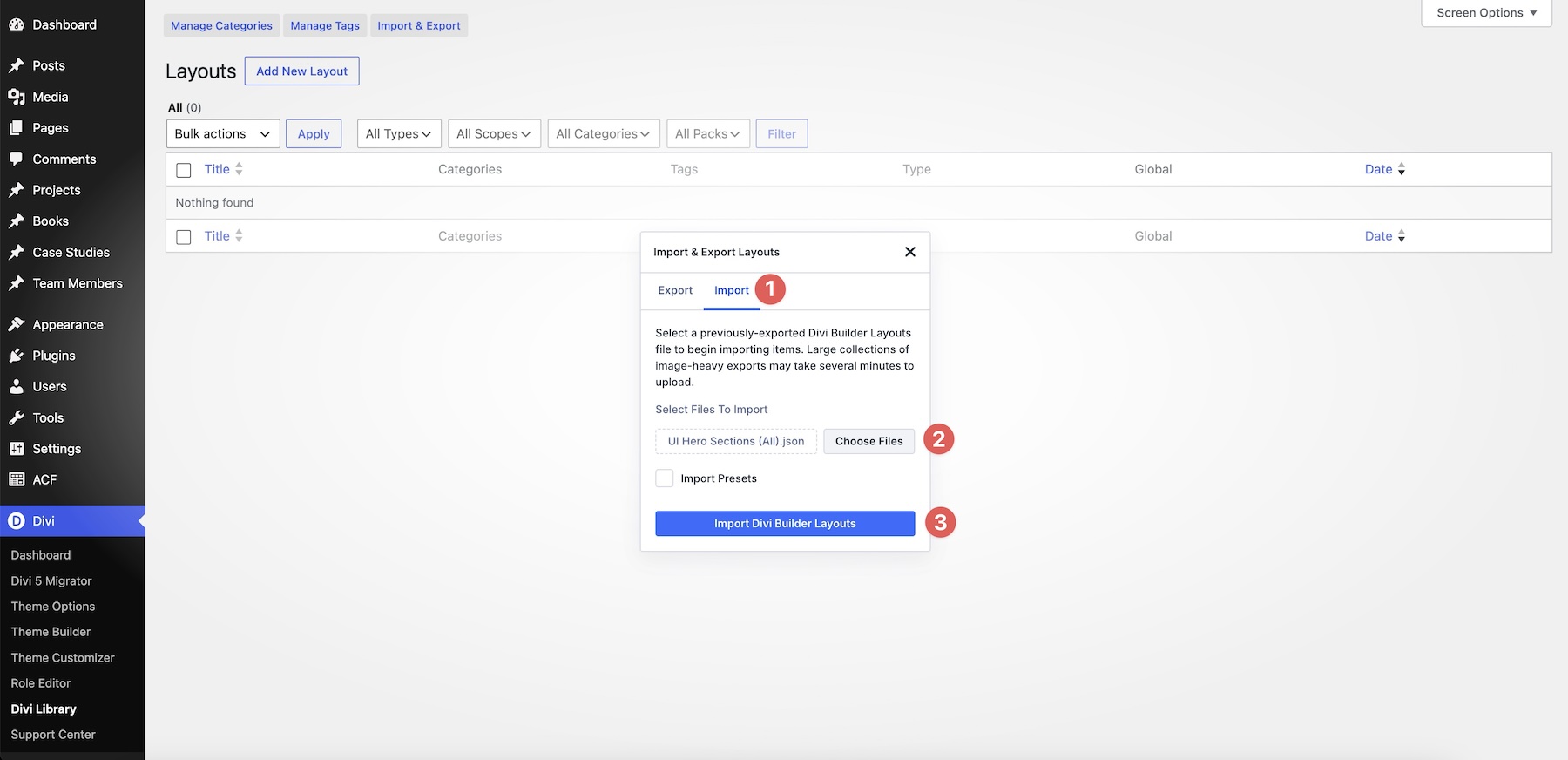Enable the Import Presets checkbox
The image size is (1568, 760).
pyautogui.click(x=665, y=478)
